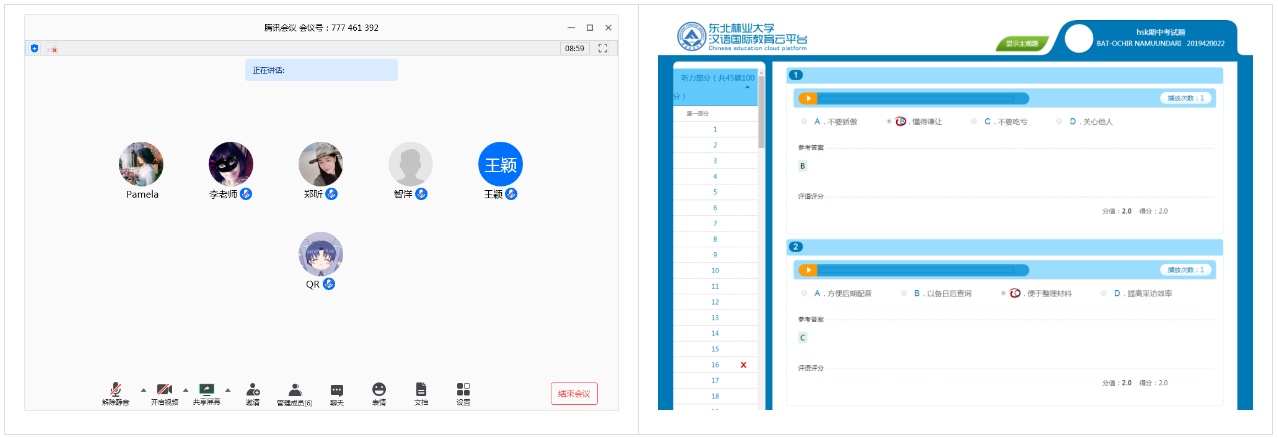Open 管理成员 member management panel
This screenshot has width=1278, height=438.
click(x=294, y=391)
